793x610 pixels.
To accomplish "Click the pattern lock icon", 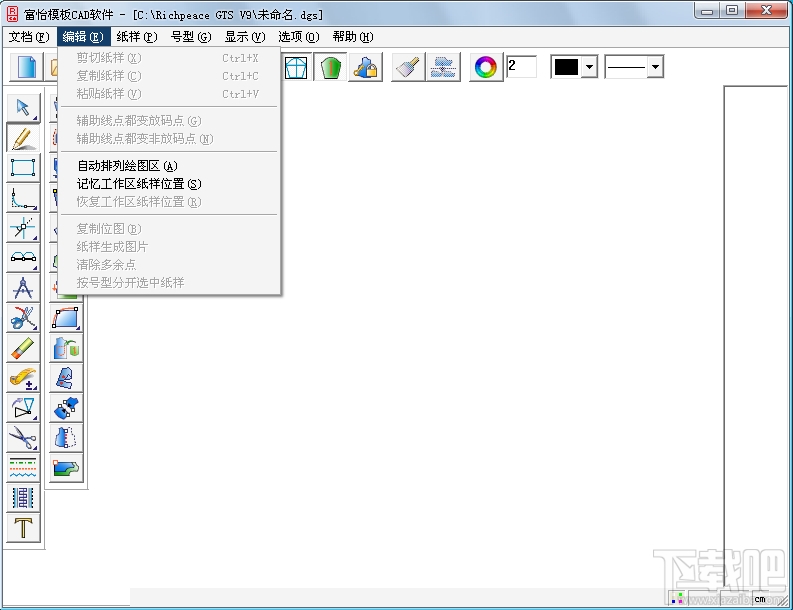I will [365, 67].
